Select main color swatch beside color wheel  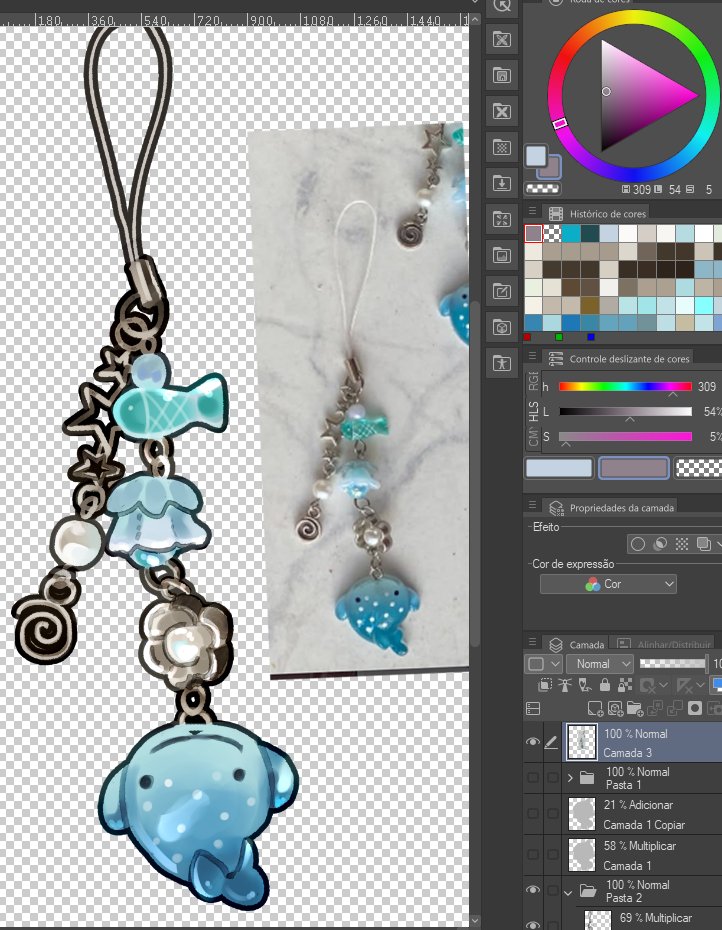(x=536, y=155)
